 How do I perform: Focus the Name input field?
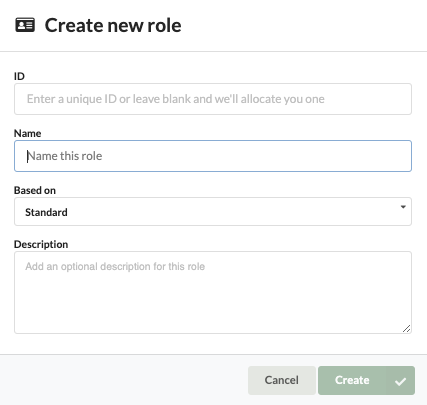pos(213,156)
